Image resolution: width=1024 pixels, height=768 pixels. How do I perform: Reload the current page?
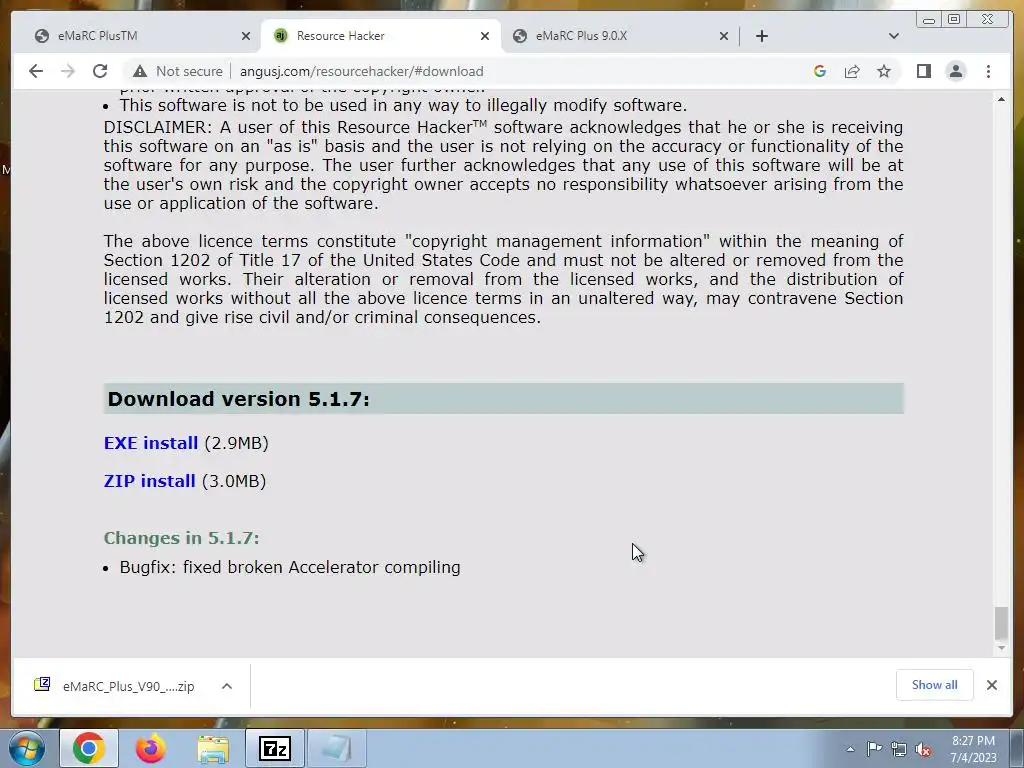tap(100, 71)
